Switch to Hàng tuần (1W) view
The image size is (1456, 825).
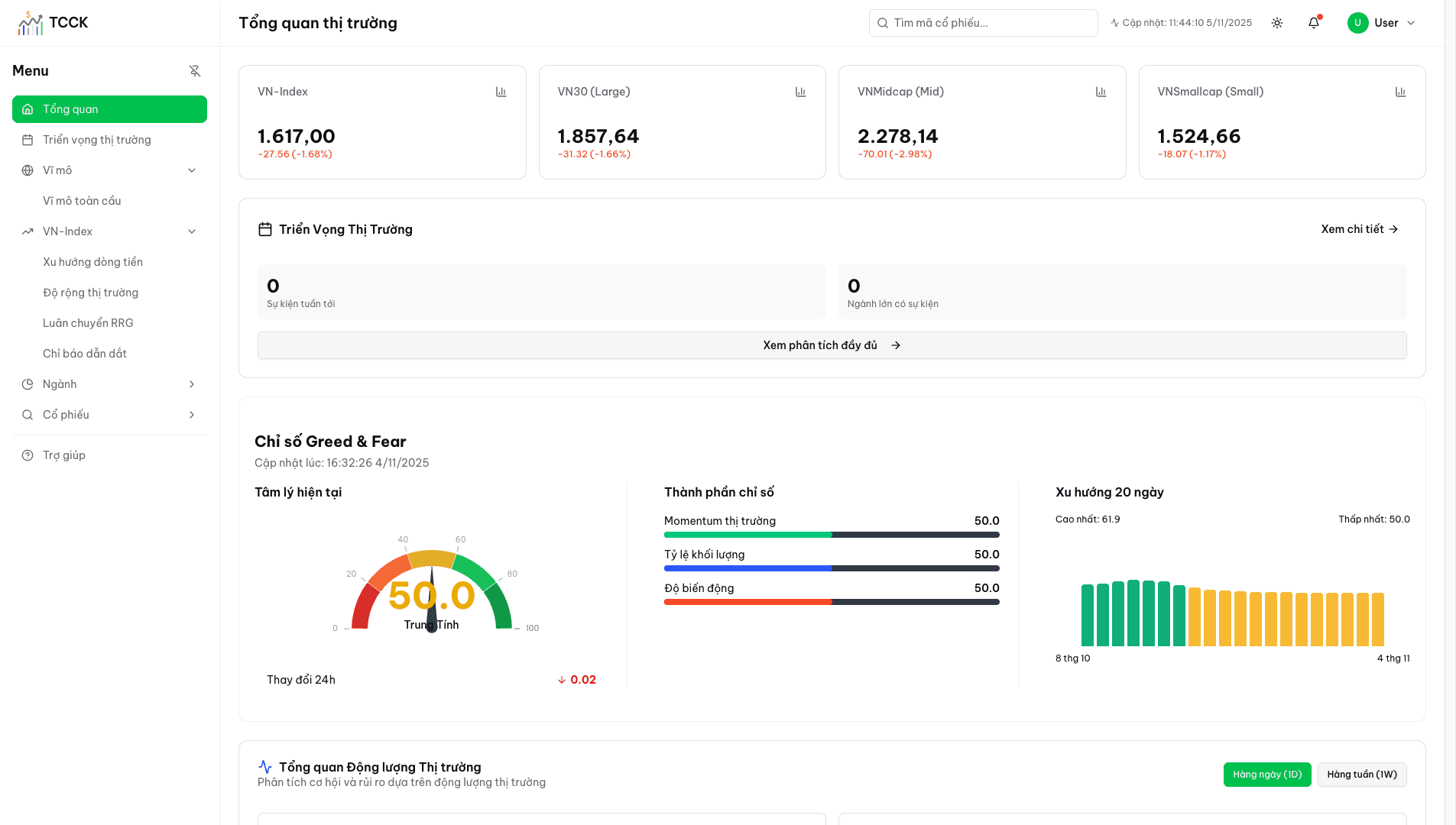click(x=1361, y=775)
